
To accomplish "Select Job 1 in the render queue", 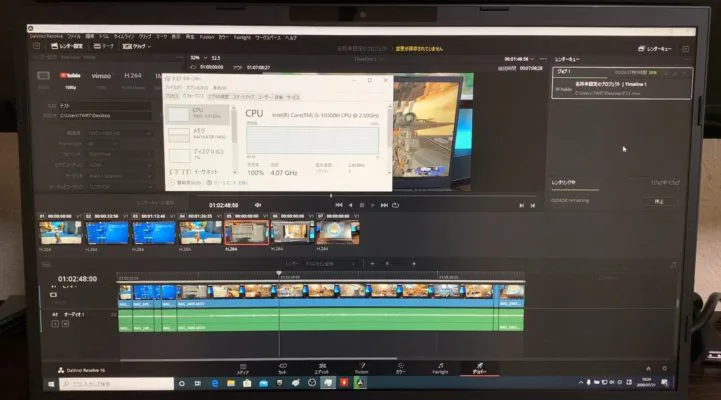I will click(622, 83).
